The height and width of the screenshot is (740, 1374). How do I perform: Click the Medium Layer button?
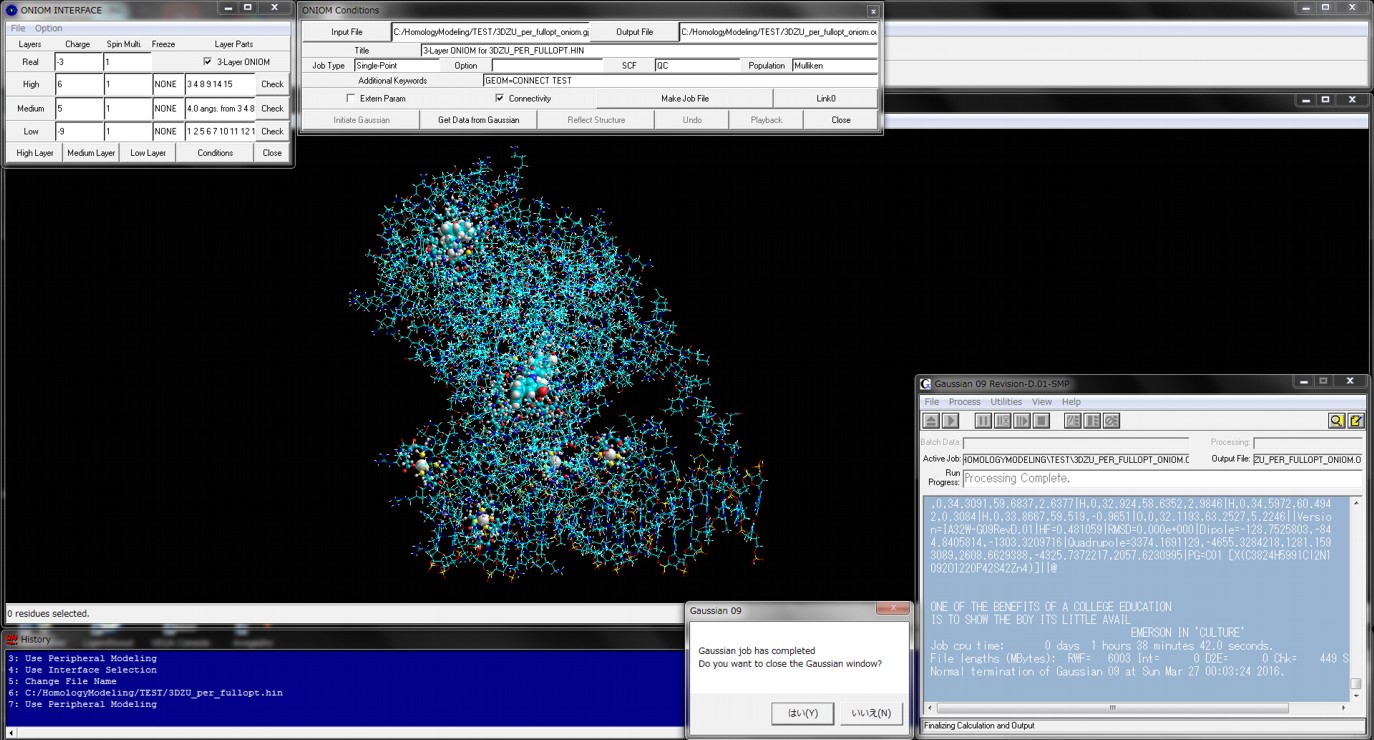(91, 153)
